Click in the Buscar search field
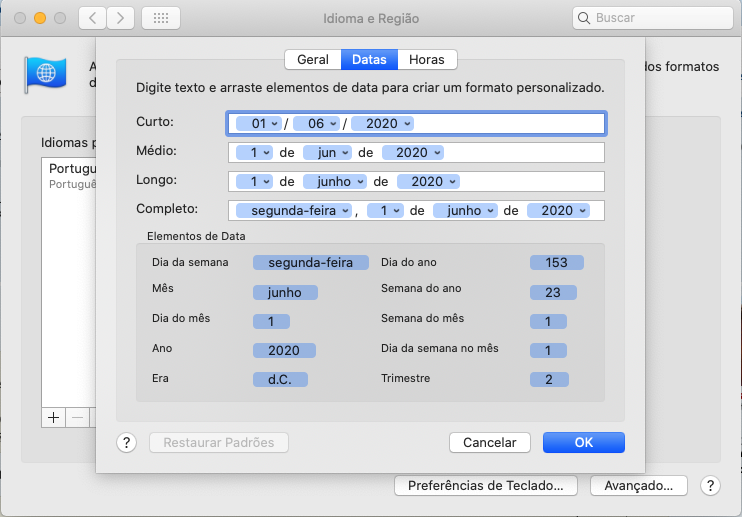The height and width of the screenshot is (517, 742). [x=653, y=18]
